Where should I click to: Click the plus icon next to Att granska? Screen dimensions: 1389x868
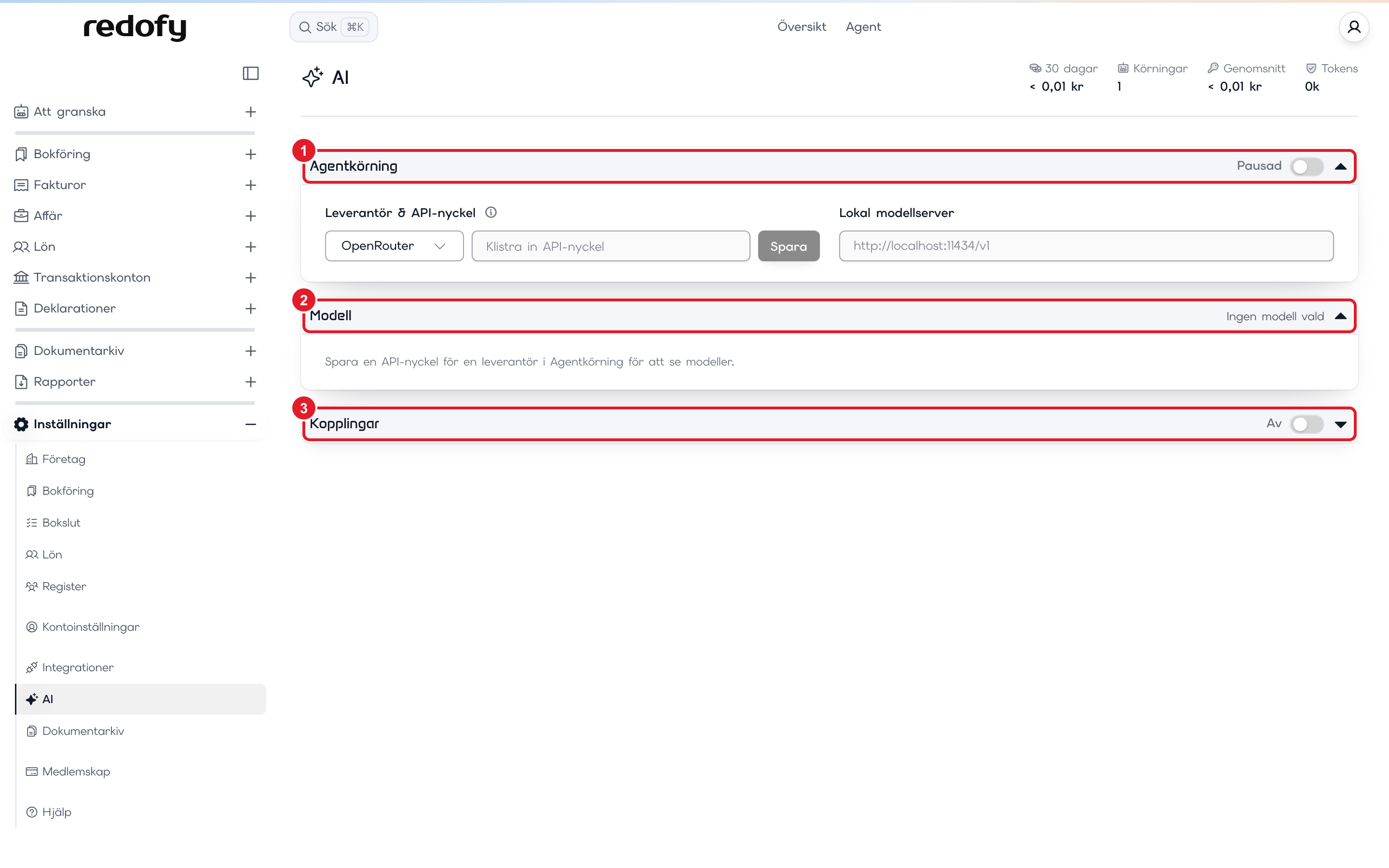[x=251, y=112]
